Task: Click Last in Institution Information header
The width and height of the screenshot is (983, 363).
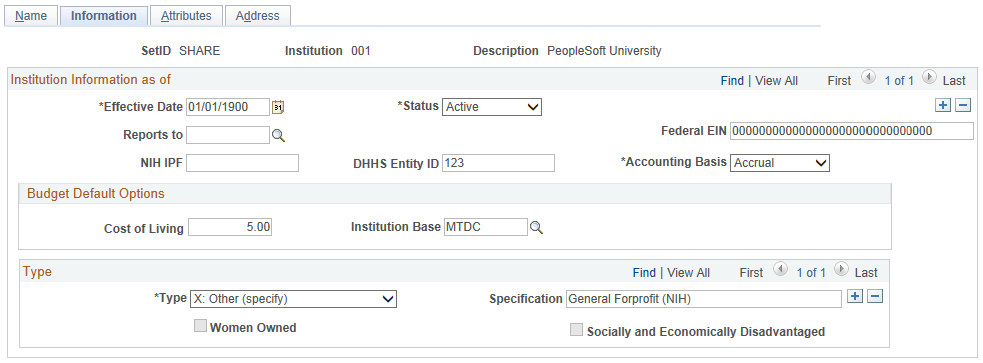Action: pos(954,80)
